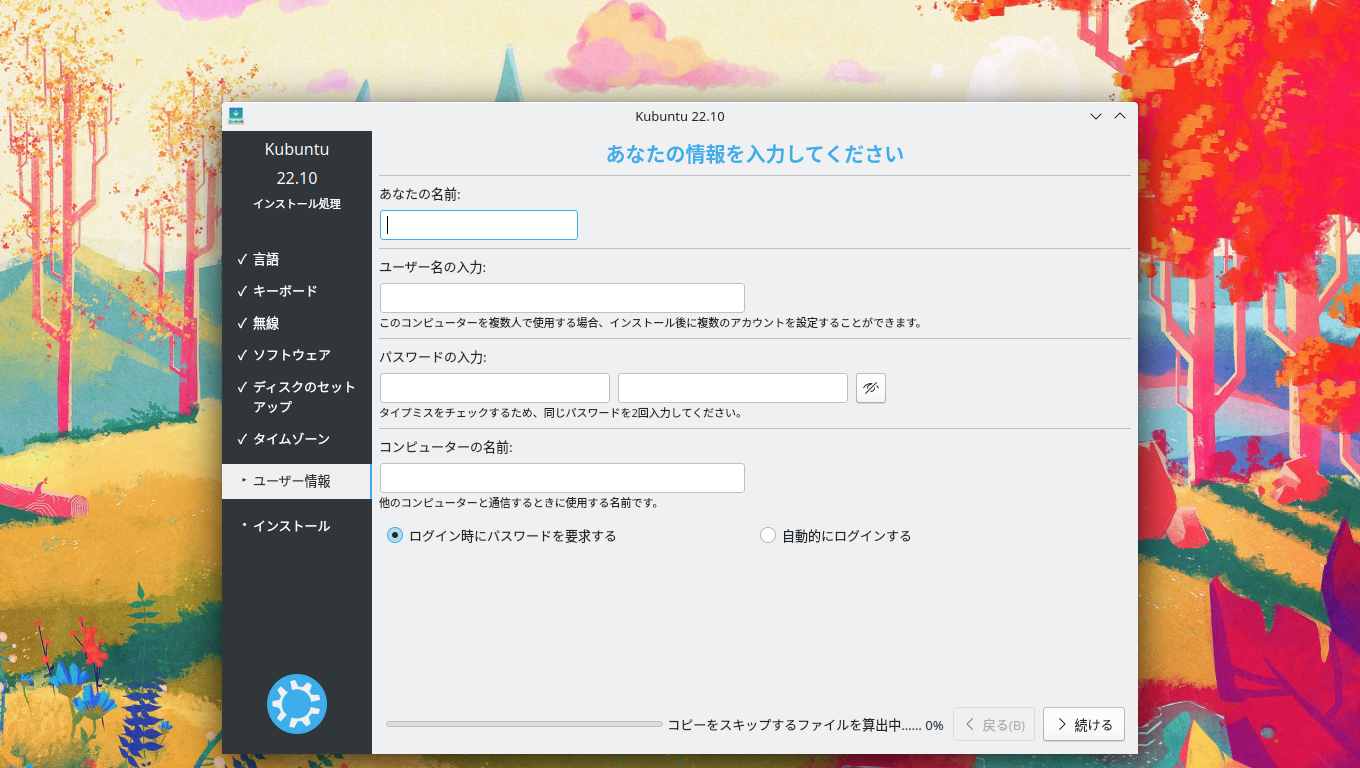Select 自動的にログインする radio option
Viewport: 1360px width, 768px height.
coord(836,536)
